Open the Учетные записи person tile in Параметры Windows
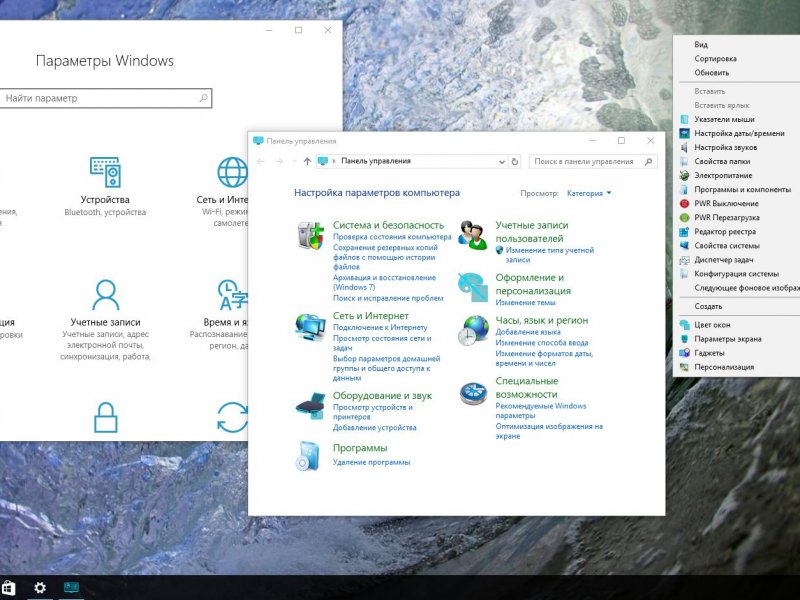Screen dimensions: 800x600 tap(105, 320)
